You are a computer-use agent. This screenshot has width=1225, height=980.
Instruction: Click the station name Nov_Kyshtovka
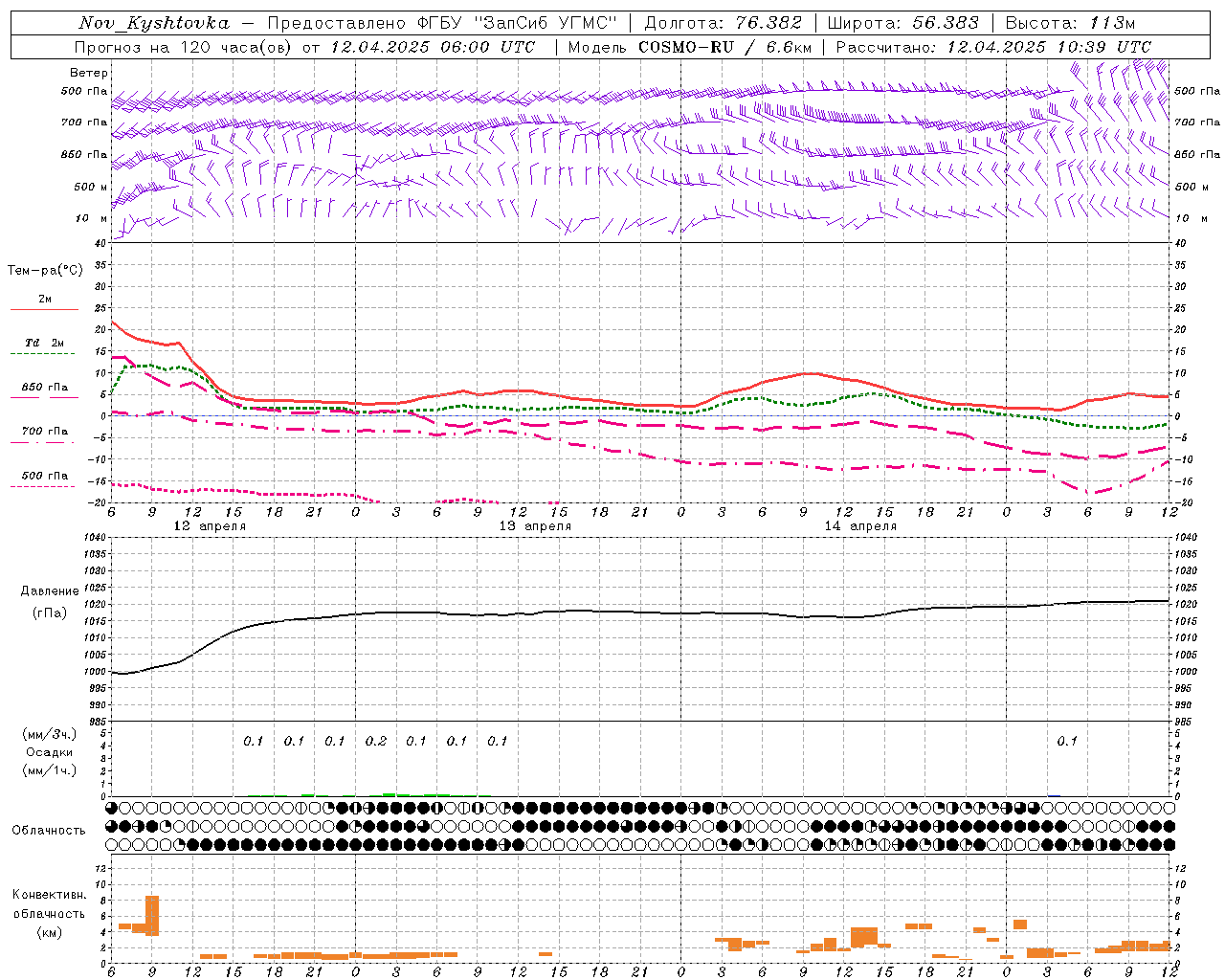(x=154, y=23)
